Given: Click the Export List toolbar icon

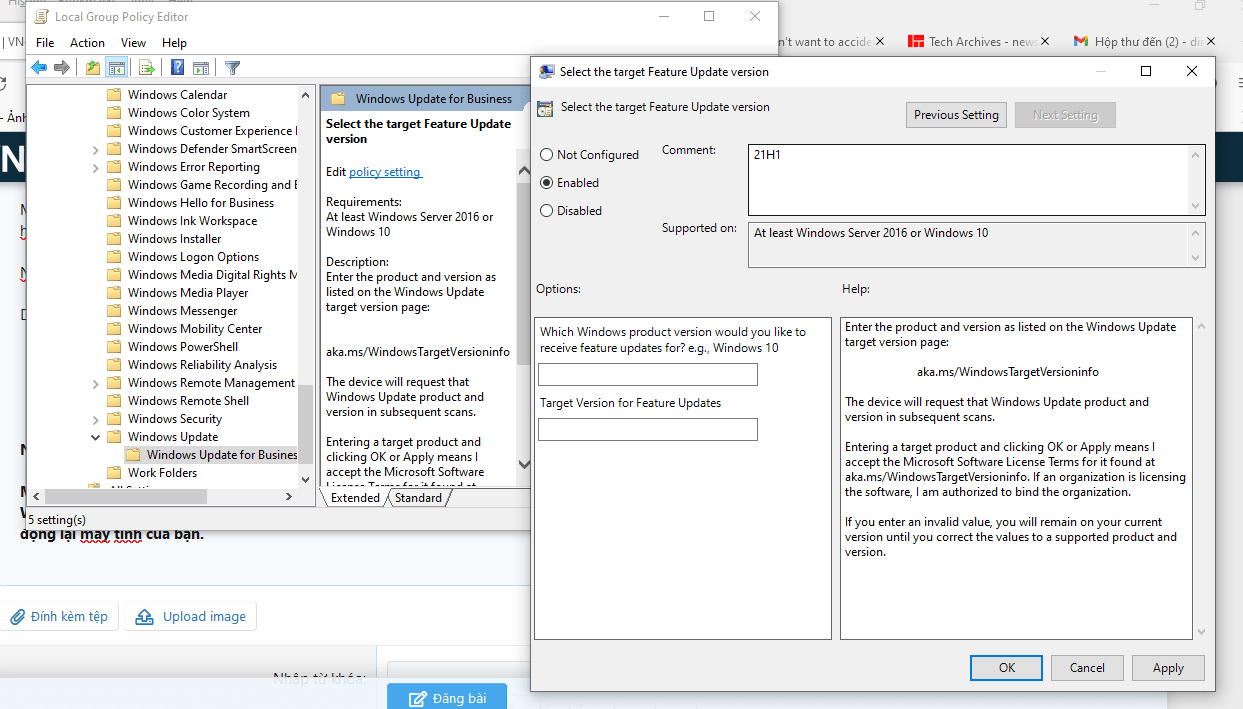Looking at the screenshot, I should 147,68.
